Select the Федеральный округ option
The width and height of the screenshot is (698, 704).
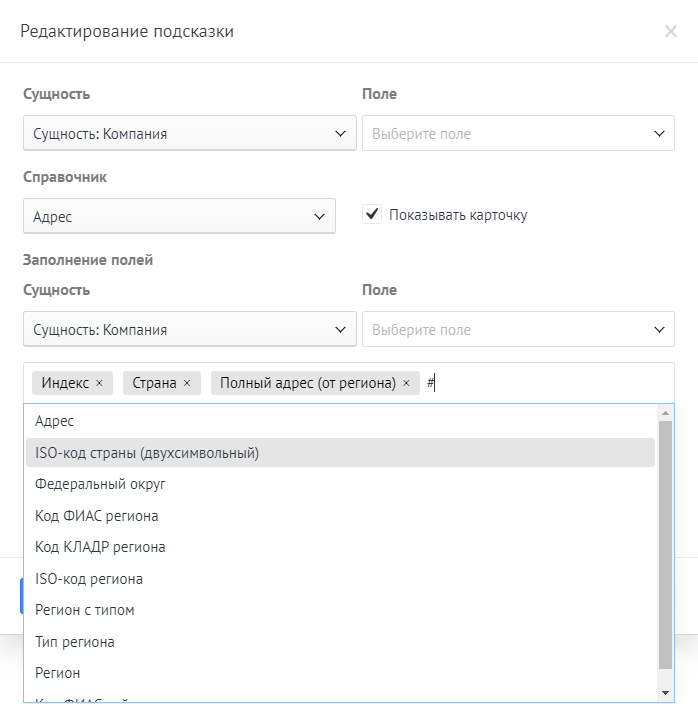[x=340, y=484]
